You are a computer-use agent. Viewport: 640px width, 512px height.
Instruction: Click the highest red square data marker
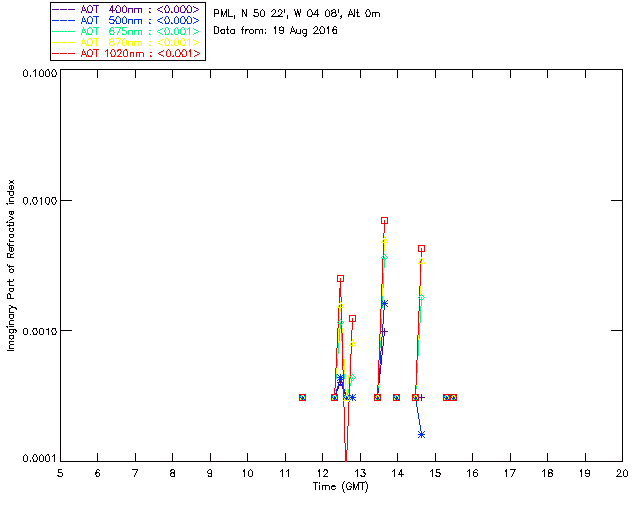pos(384,220)
